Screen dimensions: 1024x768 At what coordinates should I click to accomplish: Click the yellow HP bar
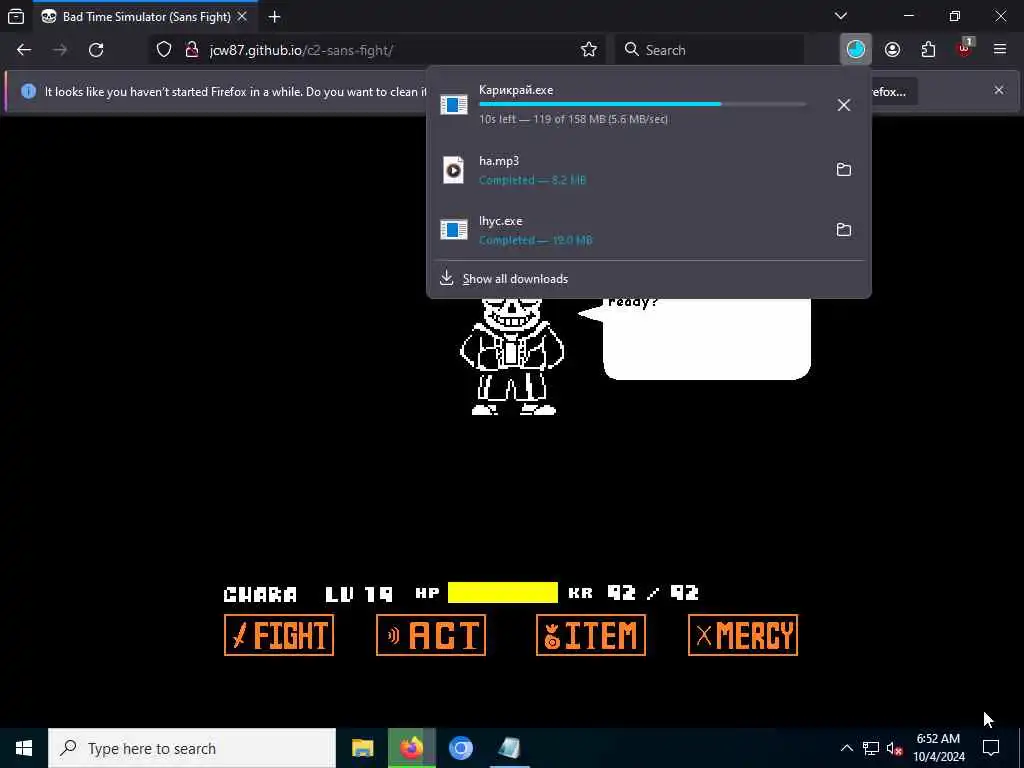point(503,593)
